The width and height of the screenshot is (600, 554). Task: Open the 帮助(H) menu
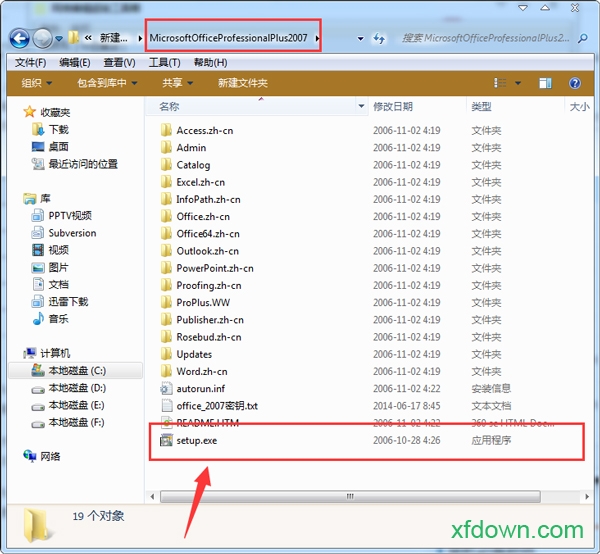210,62
